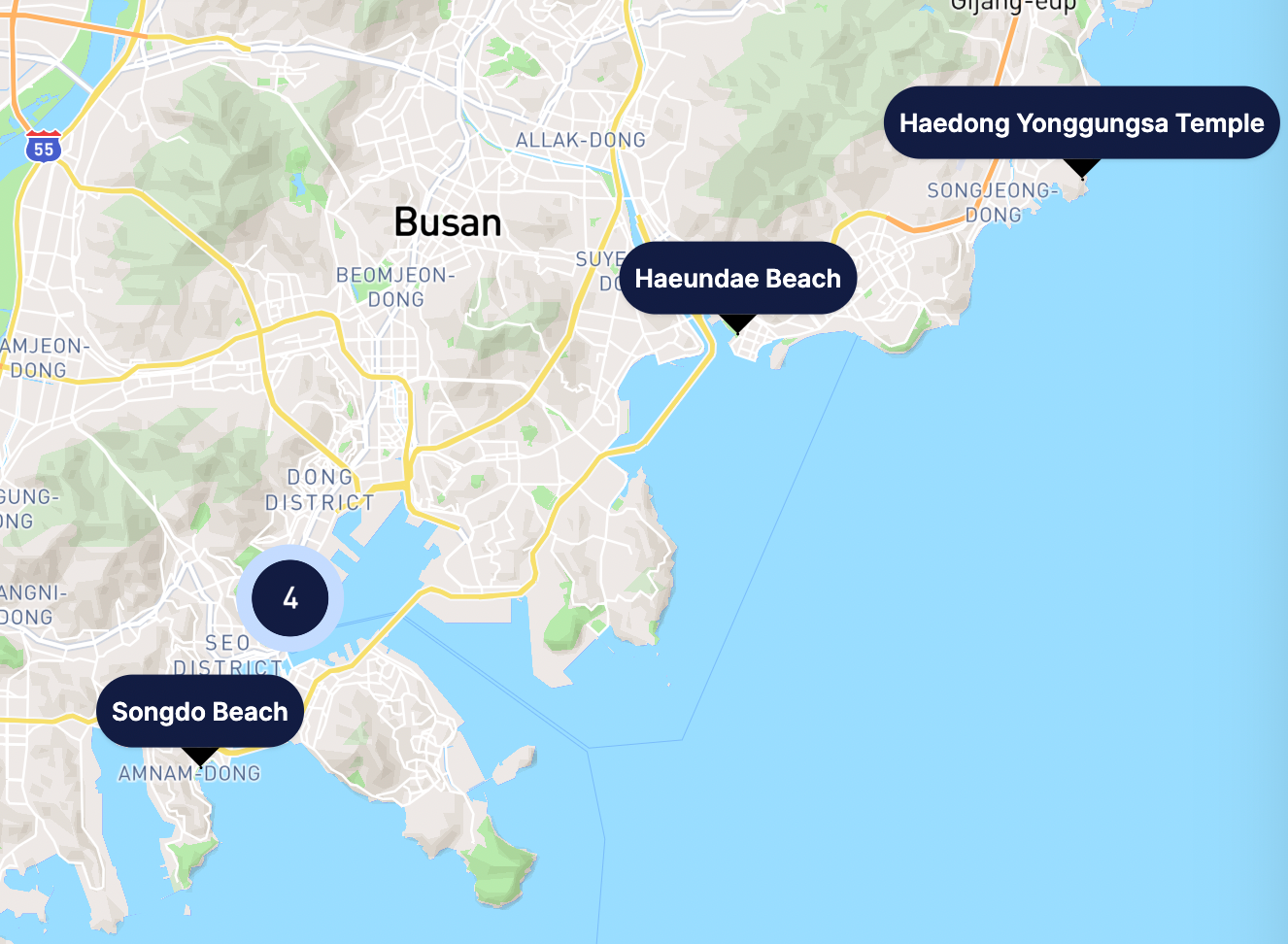
Task: Click the Busan city name label
Action: [x=448, y=222]
